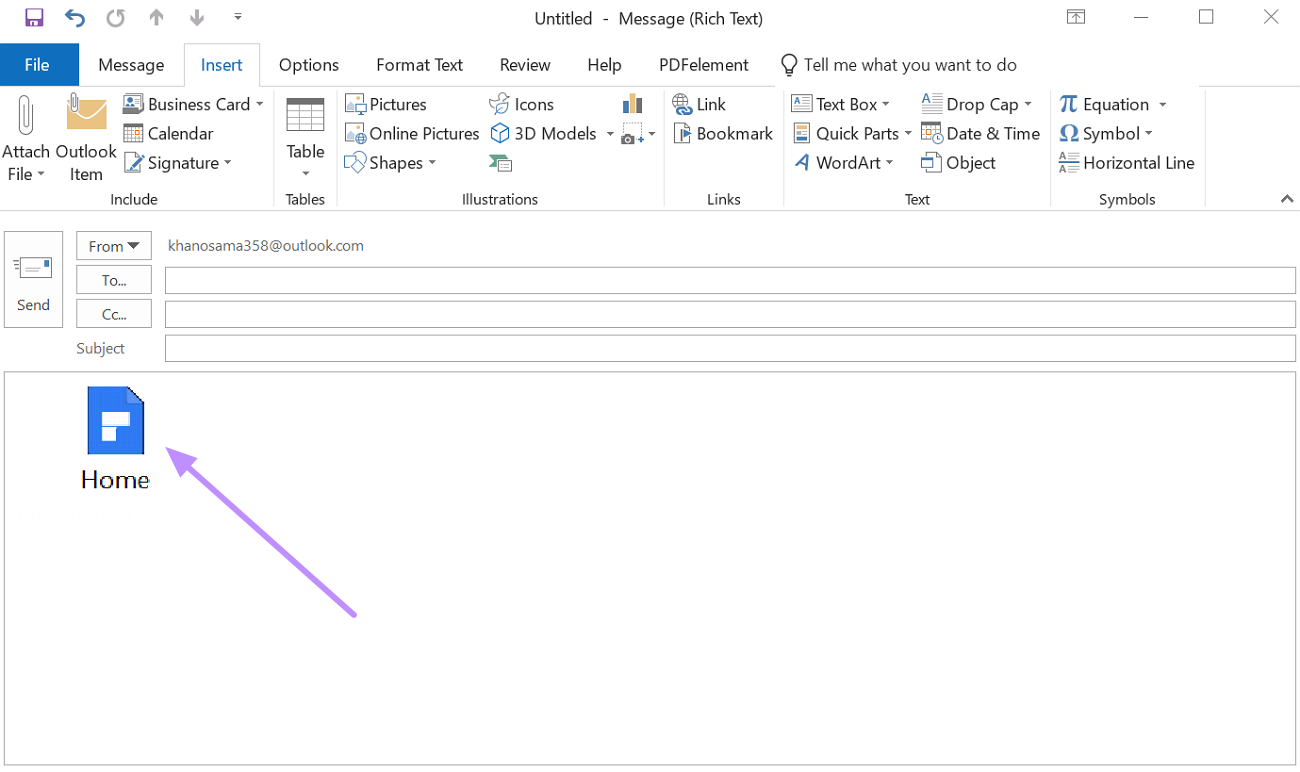1300x772 pixels.
Task: Insert a Bookmark
Action: 723,133
